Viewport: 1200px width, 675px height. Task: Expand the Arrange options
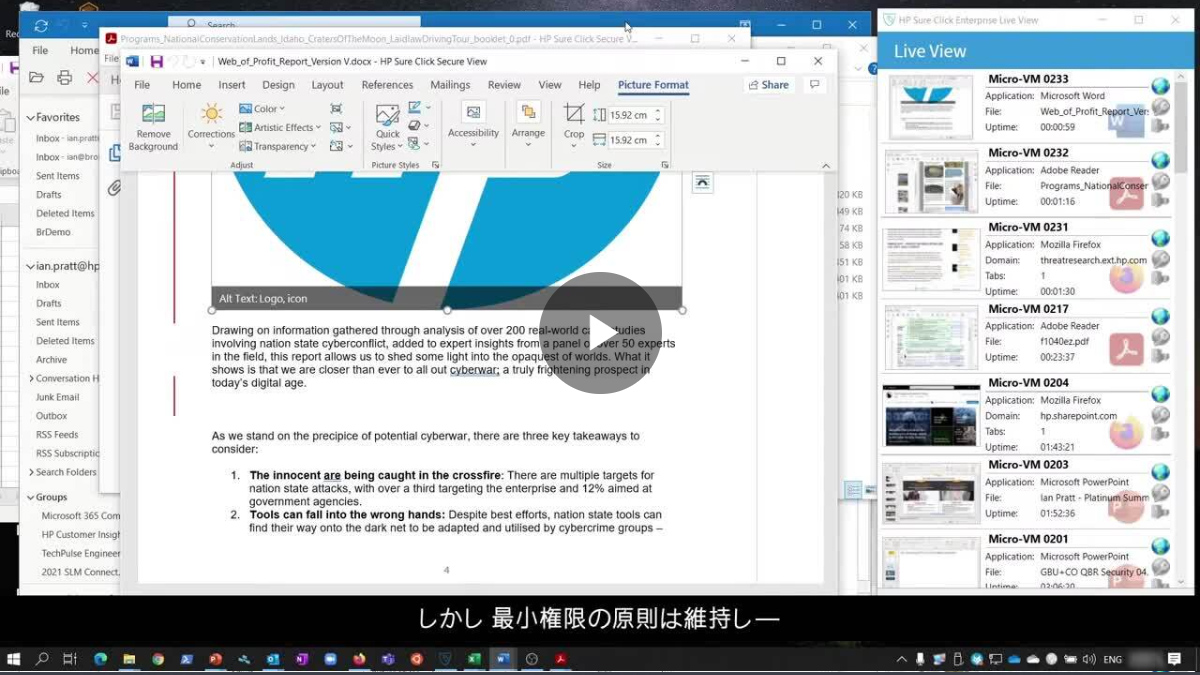click(528, 125)
